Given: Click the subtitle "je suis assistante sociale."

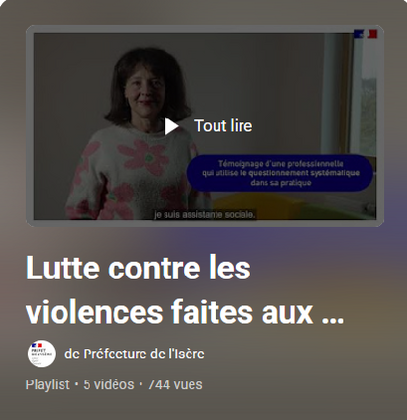Looking at the screenshot, I should point(205,215).
